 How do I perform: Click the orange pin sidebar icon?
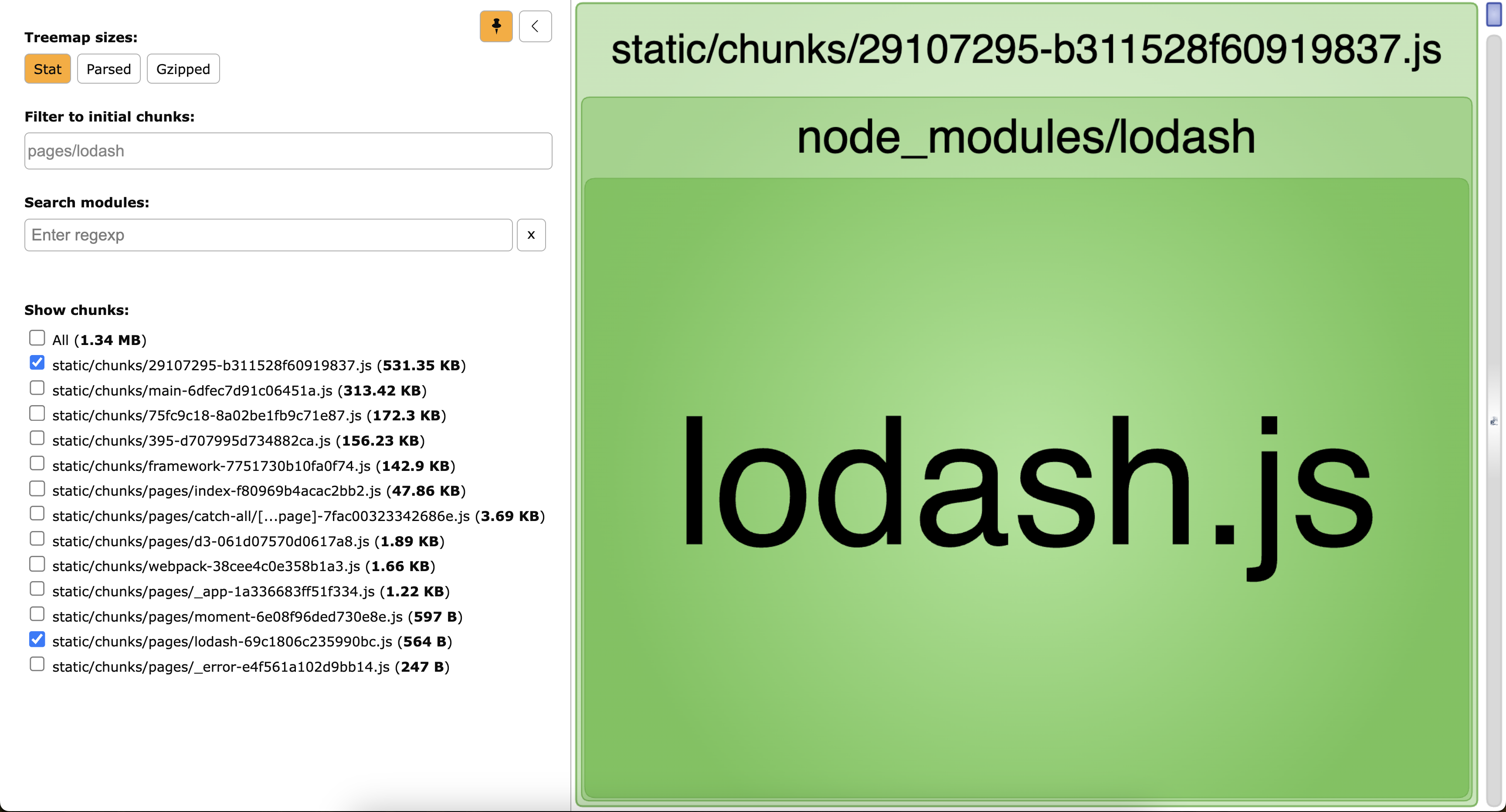pos(496,26)
